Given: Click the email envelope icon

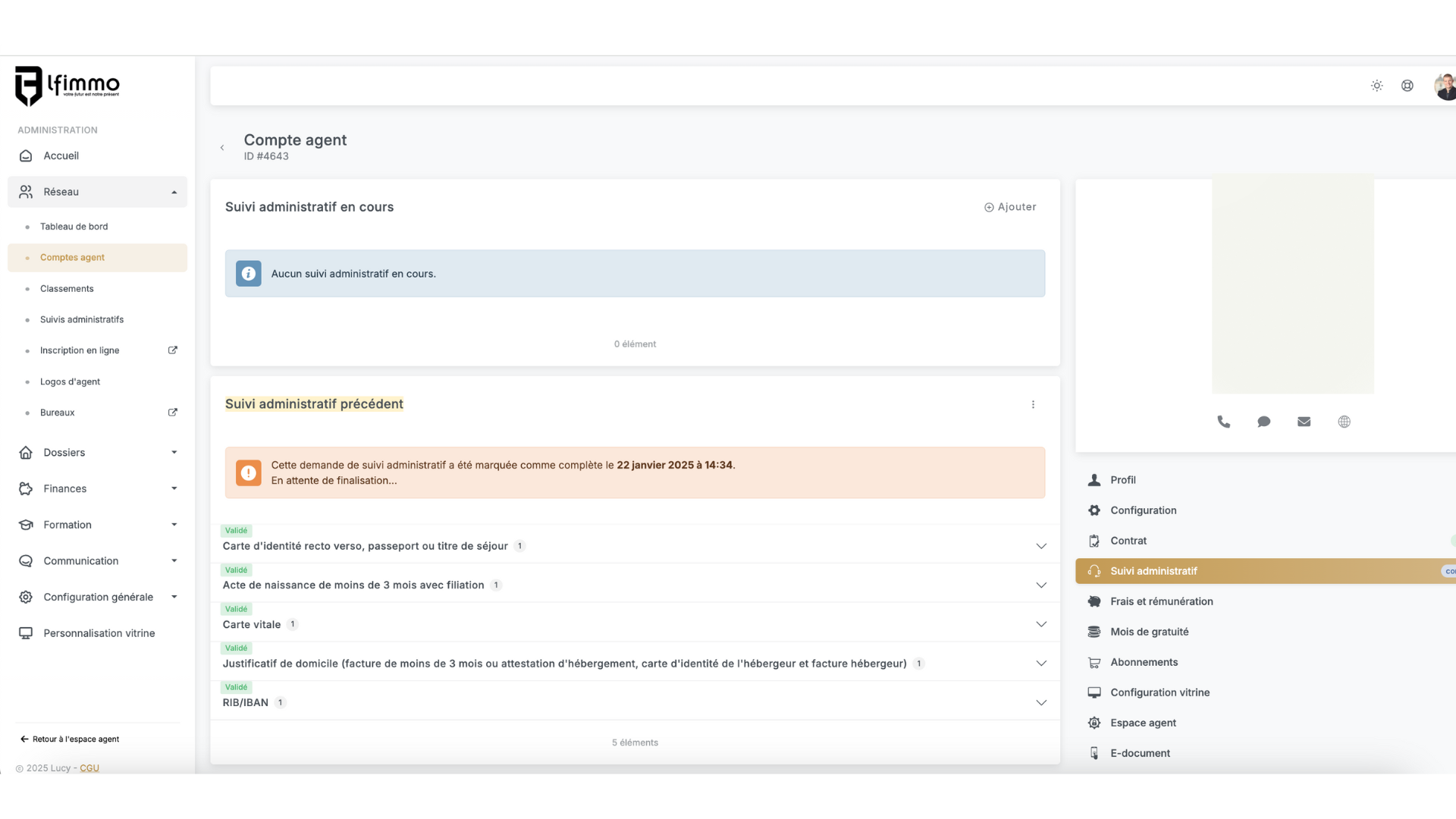Looking at the screenshot, I should [x=1304, y=422].
